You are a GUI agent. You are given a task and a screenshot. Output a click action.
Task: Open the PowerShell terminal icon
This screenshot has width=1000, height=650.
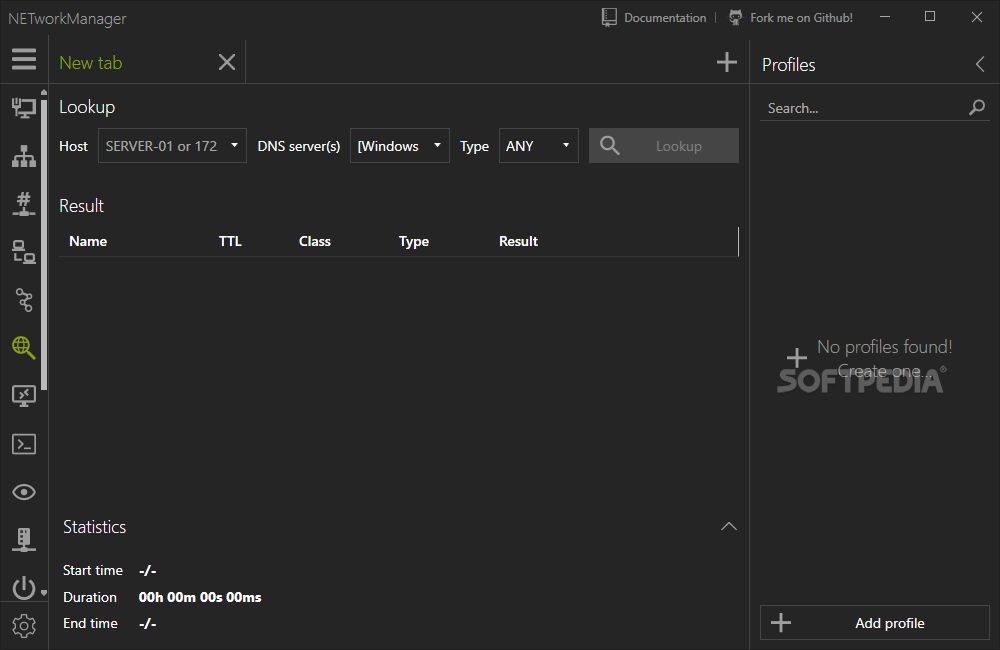(x=24, y=444)
